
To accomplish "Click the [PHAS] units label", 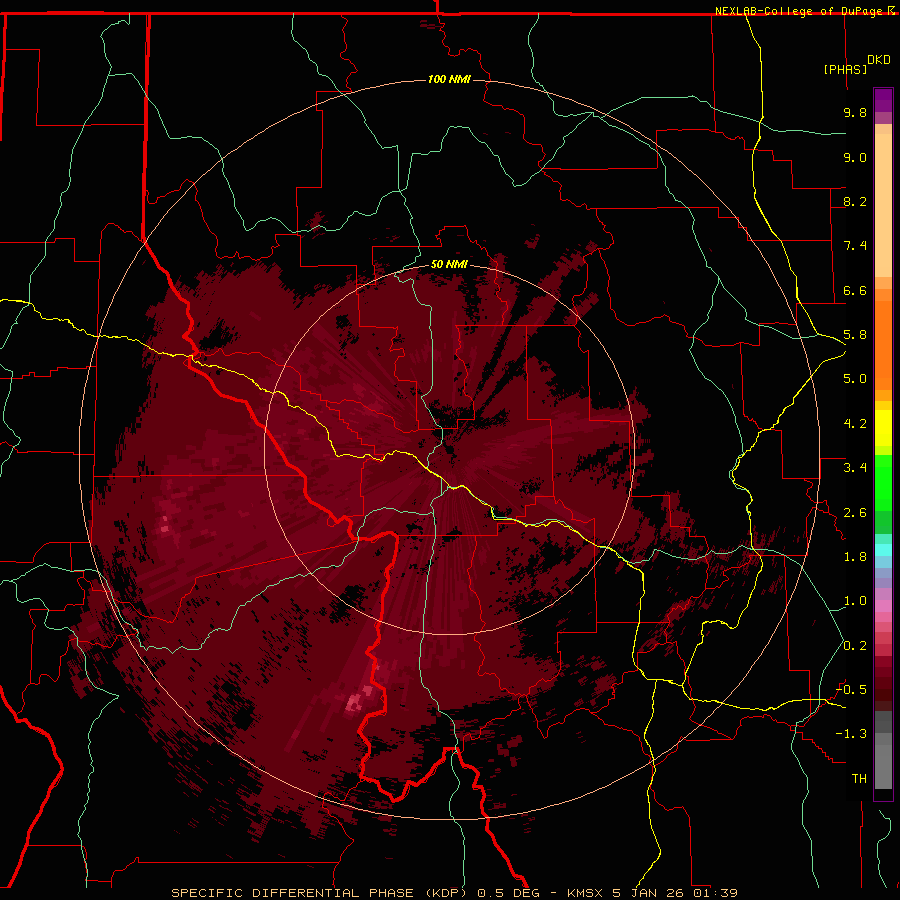I will [x=845, y=69].
